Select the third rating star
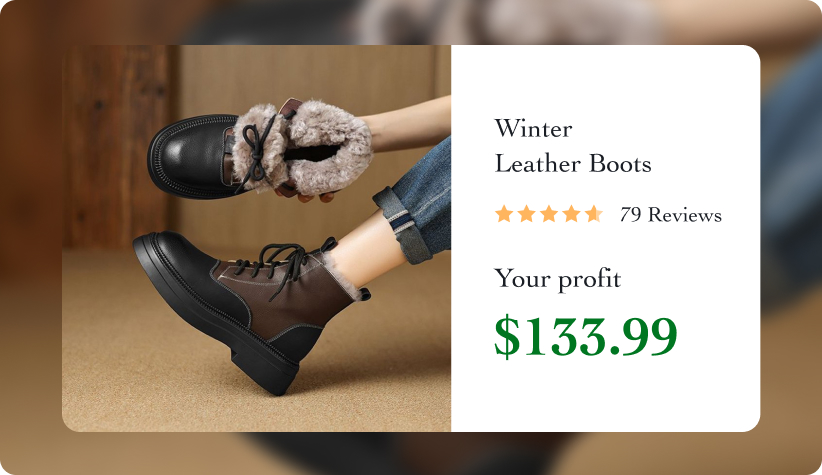 (549, 214)
